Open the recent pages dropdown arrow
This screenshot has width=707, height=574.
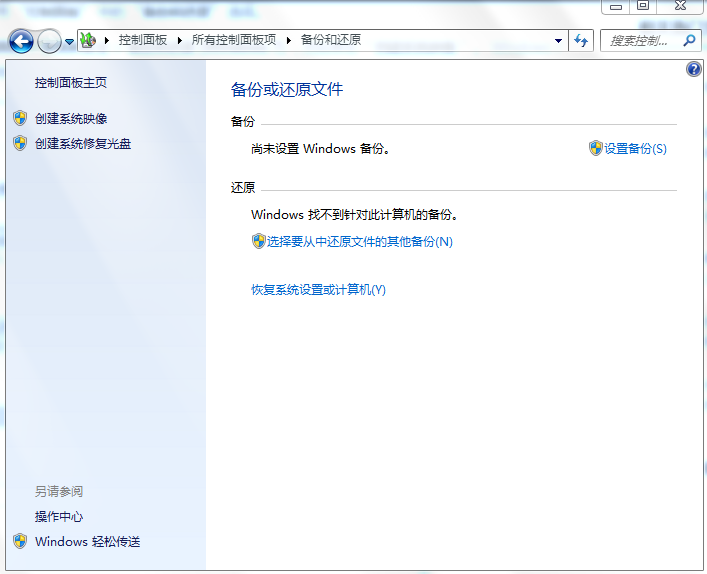[69, 41]
